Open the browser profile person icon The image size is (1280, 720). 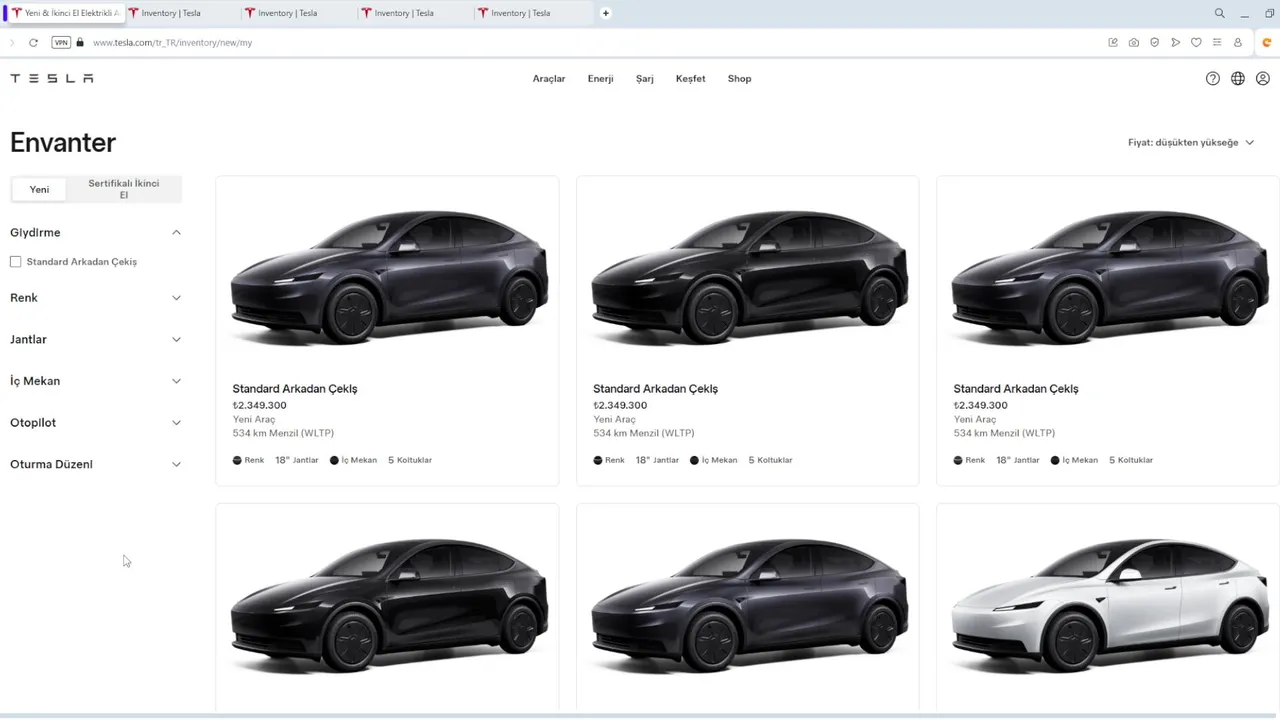tap(1238, 42)
